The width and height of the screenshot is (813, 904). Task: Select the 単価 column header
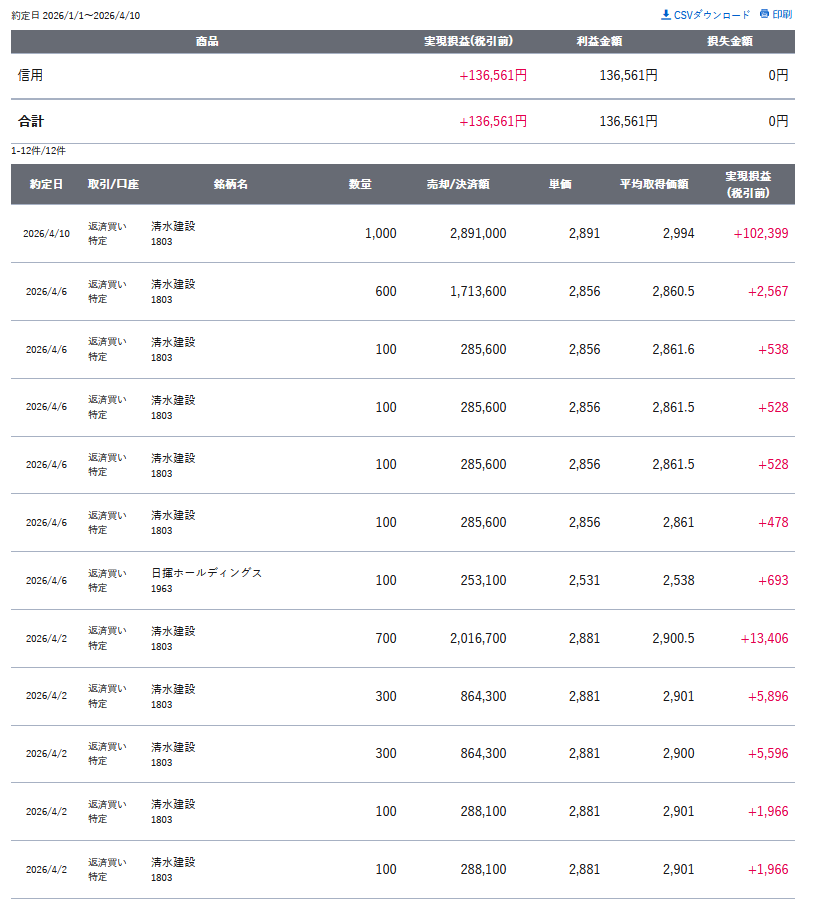coord(560,185)
